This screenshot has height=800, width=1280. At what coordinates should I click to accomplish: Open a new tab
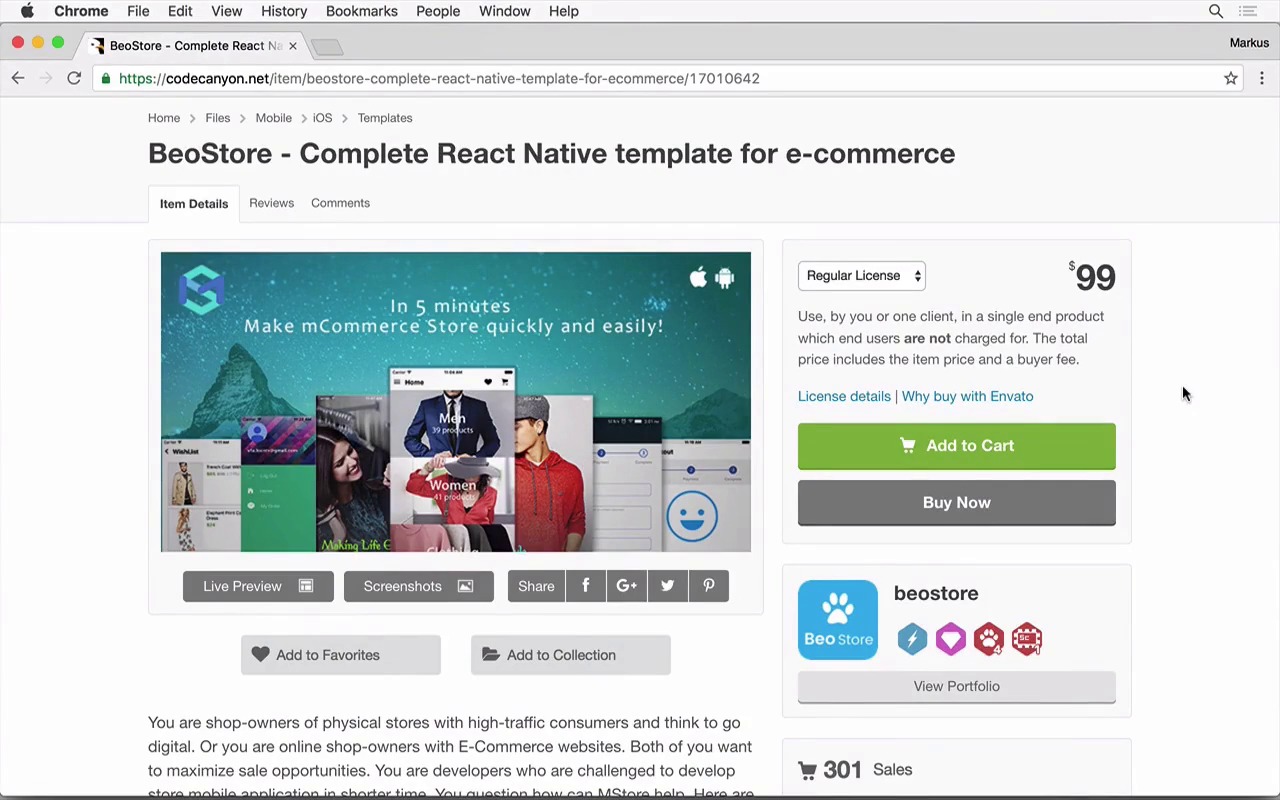click(327, 47)
